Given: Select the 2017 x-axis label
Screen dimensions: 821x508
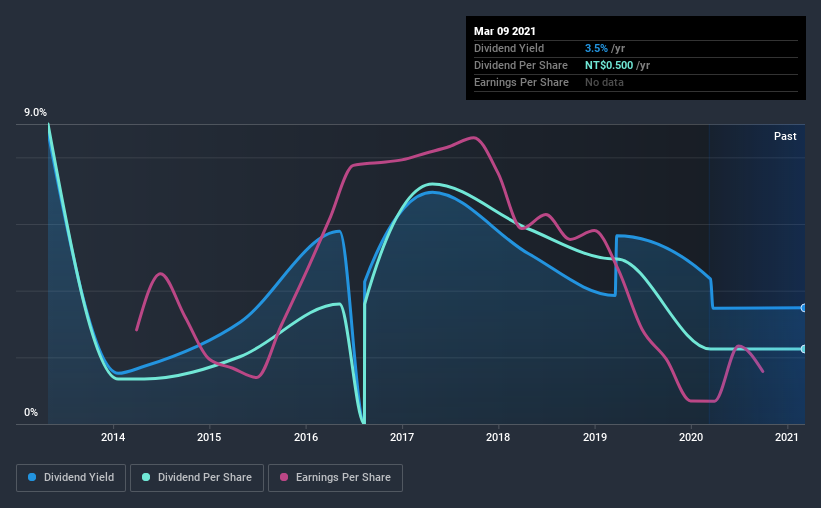Looking at the screenshot, I should [x=402, y=437].
